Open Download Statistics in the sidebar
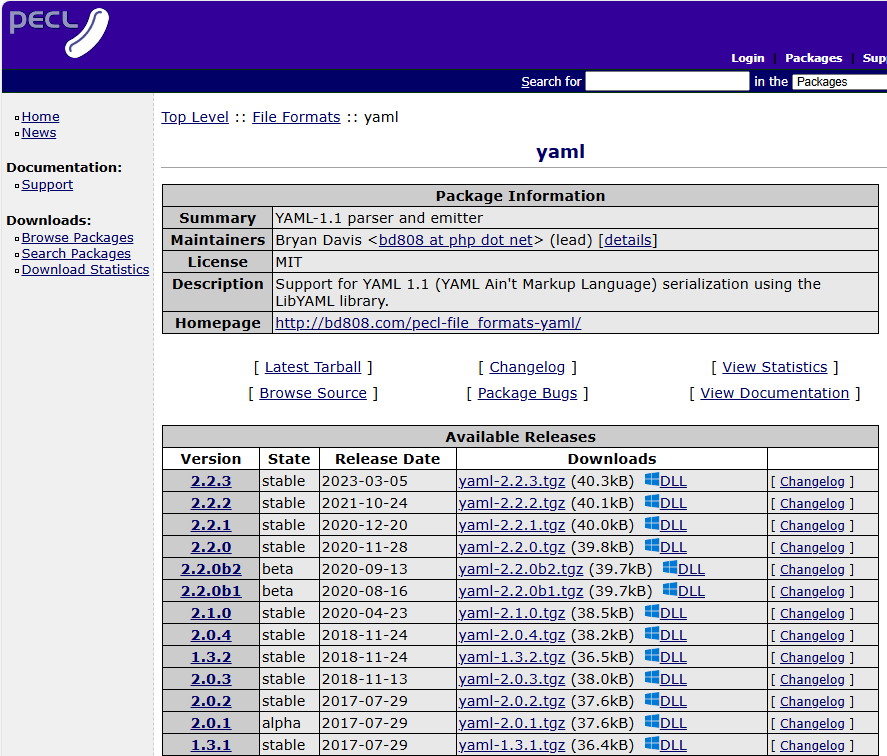 (x=85, y=269)
